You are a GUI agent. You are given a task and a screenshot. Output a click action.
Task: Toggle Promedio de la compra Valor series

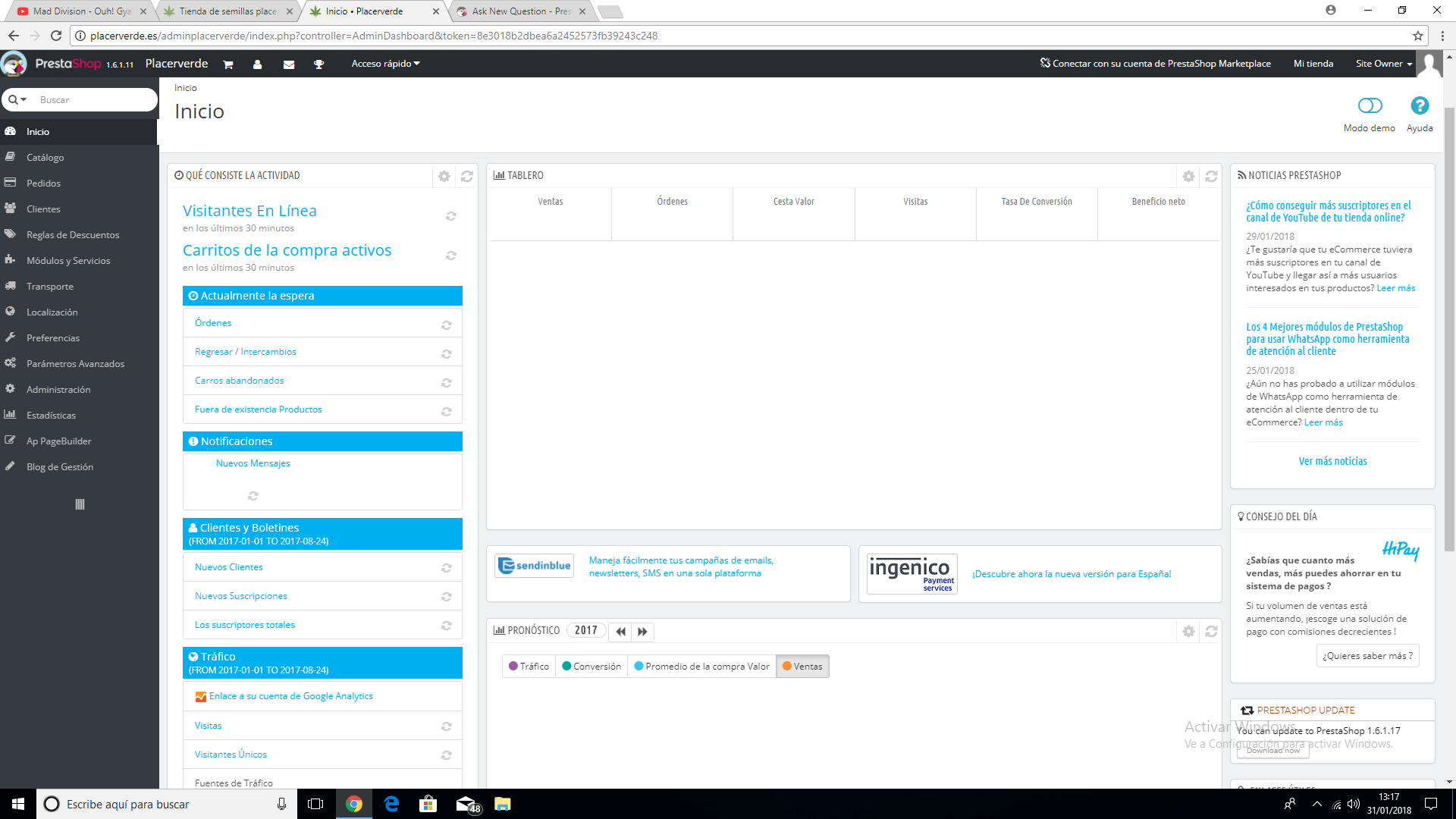(x=701, y=667)
